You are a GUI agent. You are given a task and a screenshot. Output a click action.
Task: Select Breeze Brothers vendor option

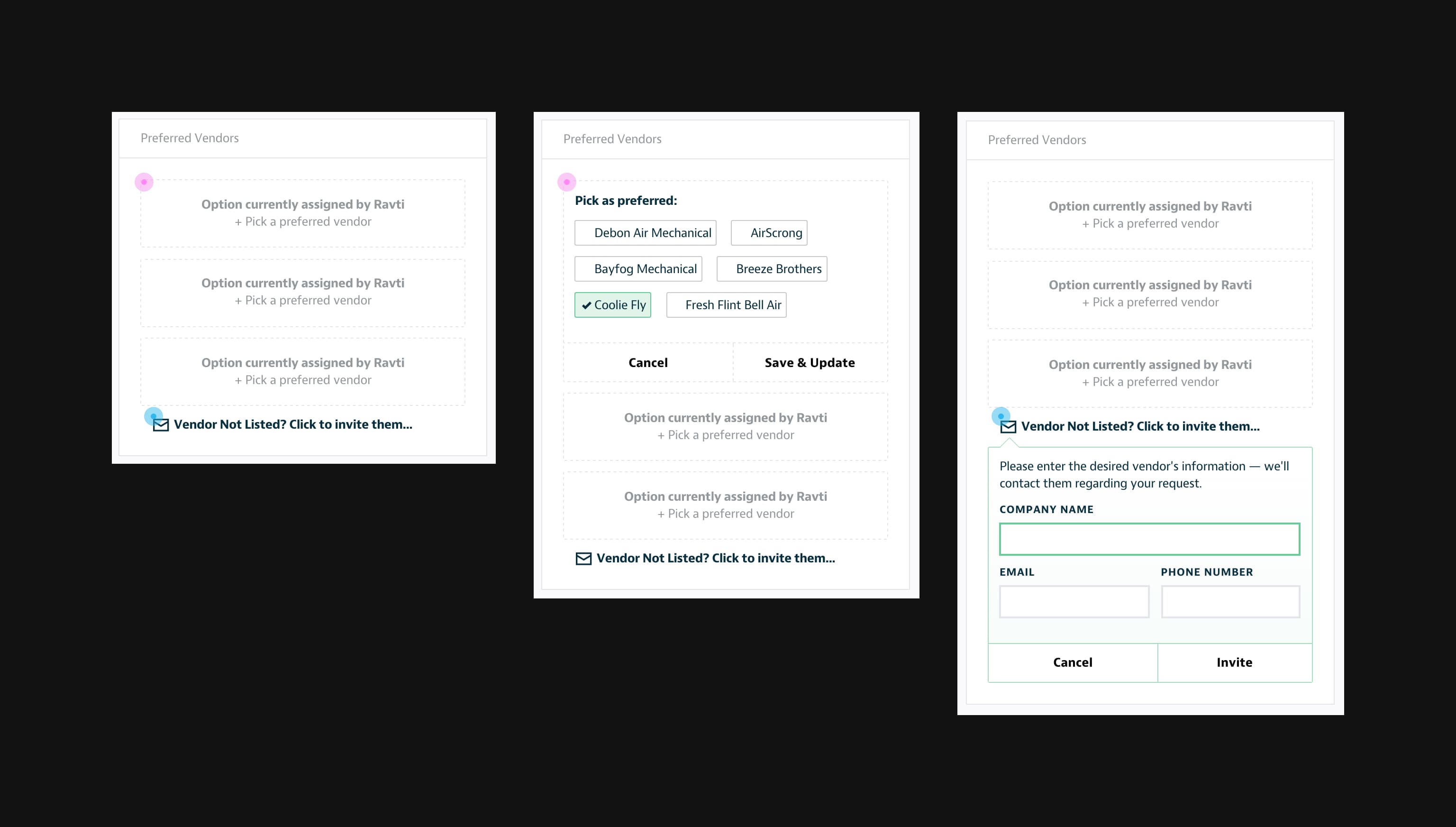pyautogui.click(x=779, y=268)
